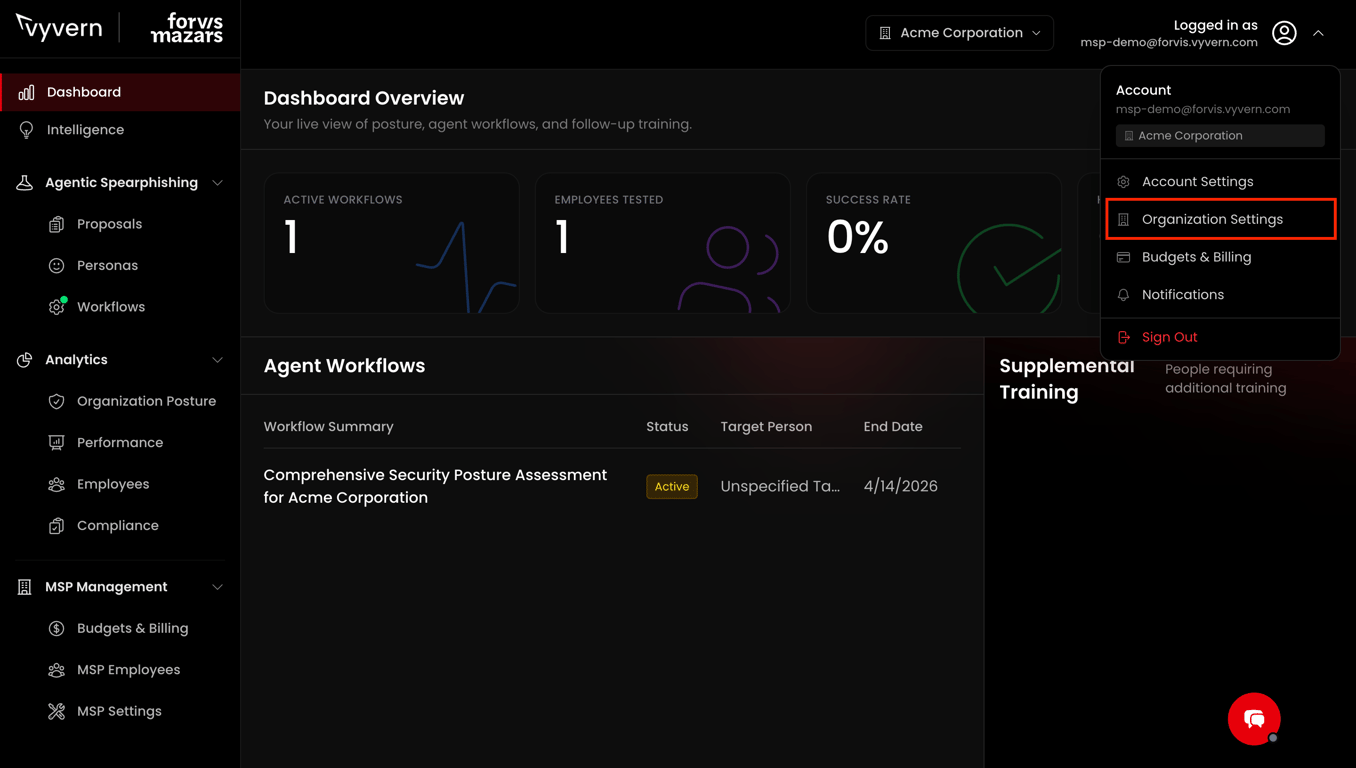
Task: Click the Active Workflows stat card
Action: click(391, 243)
